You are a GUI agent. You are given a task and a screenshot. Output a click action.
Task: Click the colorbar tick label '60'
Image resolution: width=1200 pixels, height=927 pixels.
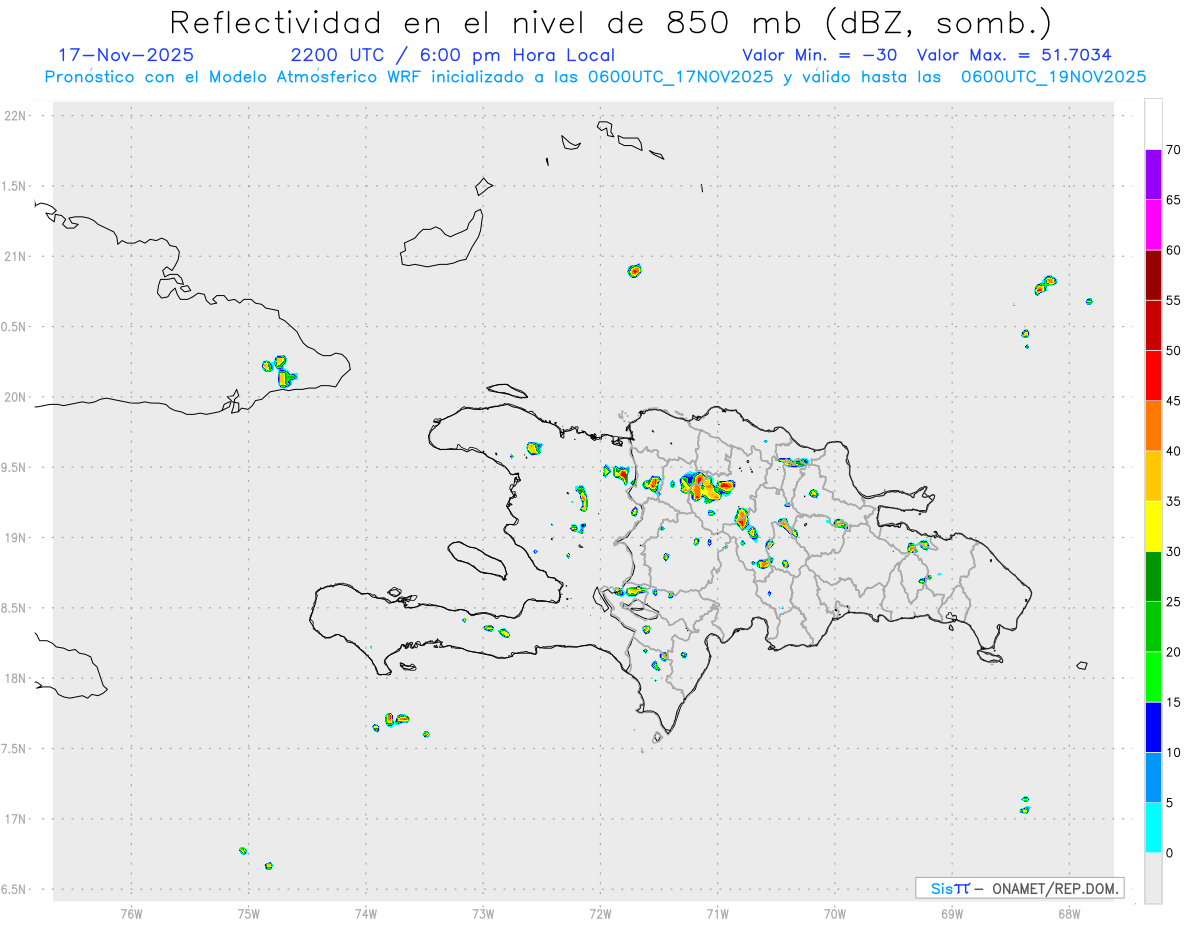1173,250
